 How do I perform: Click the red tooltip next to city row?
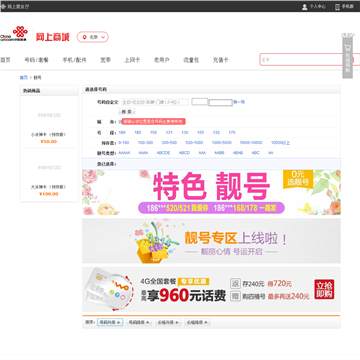point(153,122)
